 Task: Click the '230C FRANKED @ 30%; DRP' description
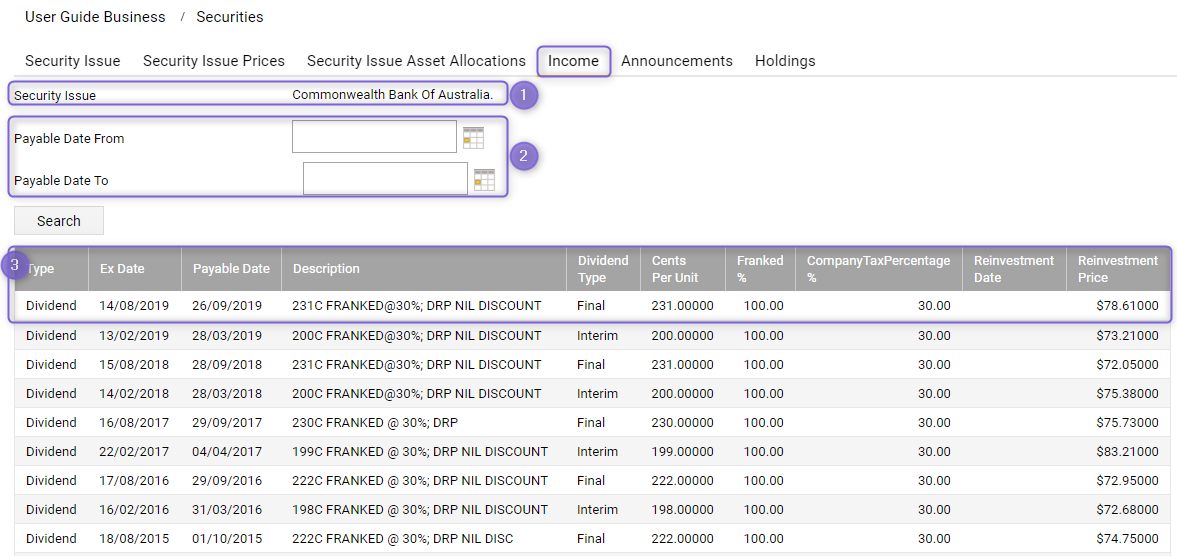(375, 422)
